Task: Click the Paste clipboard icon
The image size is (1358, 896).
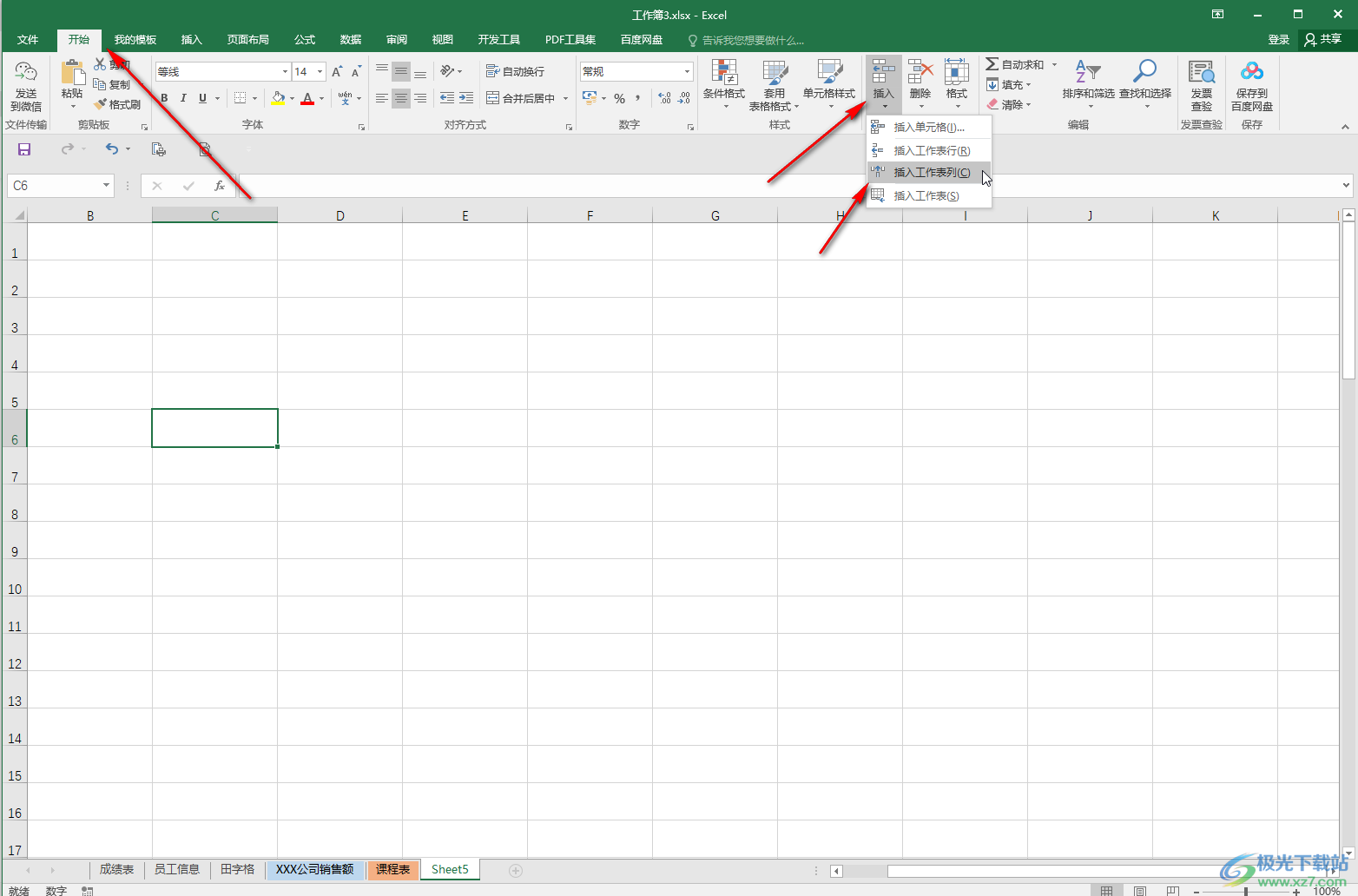Action: pyautogui.click(x=72, y=73)
